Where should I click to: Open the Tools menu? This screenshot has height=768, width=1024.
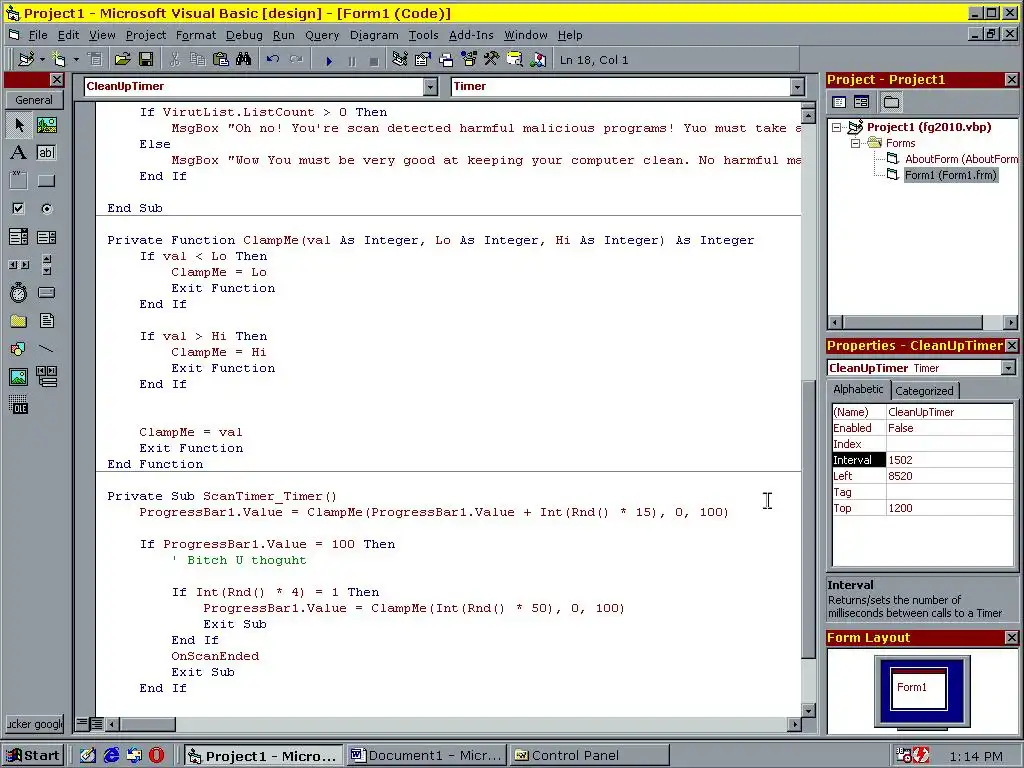click(423, 35)
